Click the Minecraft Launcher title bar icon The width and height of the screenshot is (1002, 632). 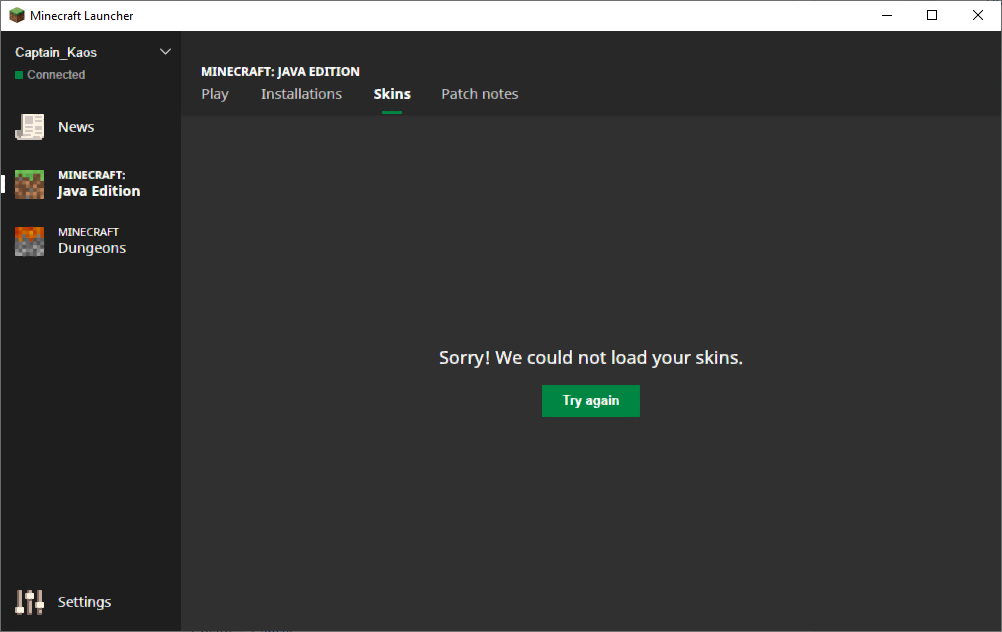pyautogui.click(x=17, y=15)
